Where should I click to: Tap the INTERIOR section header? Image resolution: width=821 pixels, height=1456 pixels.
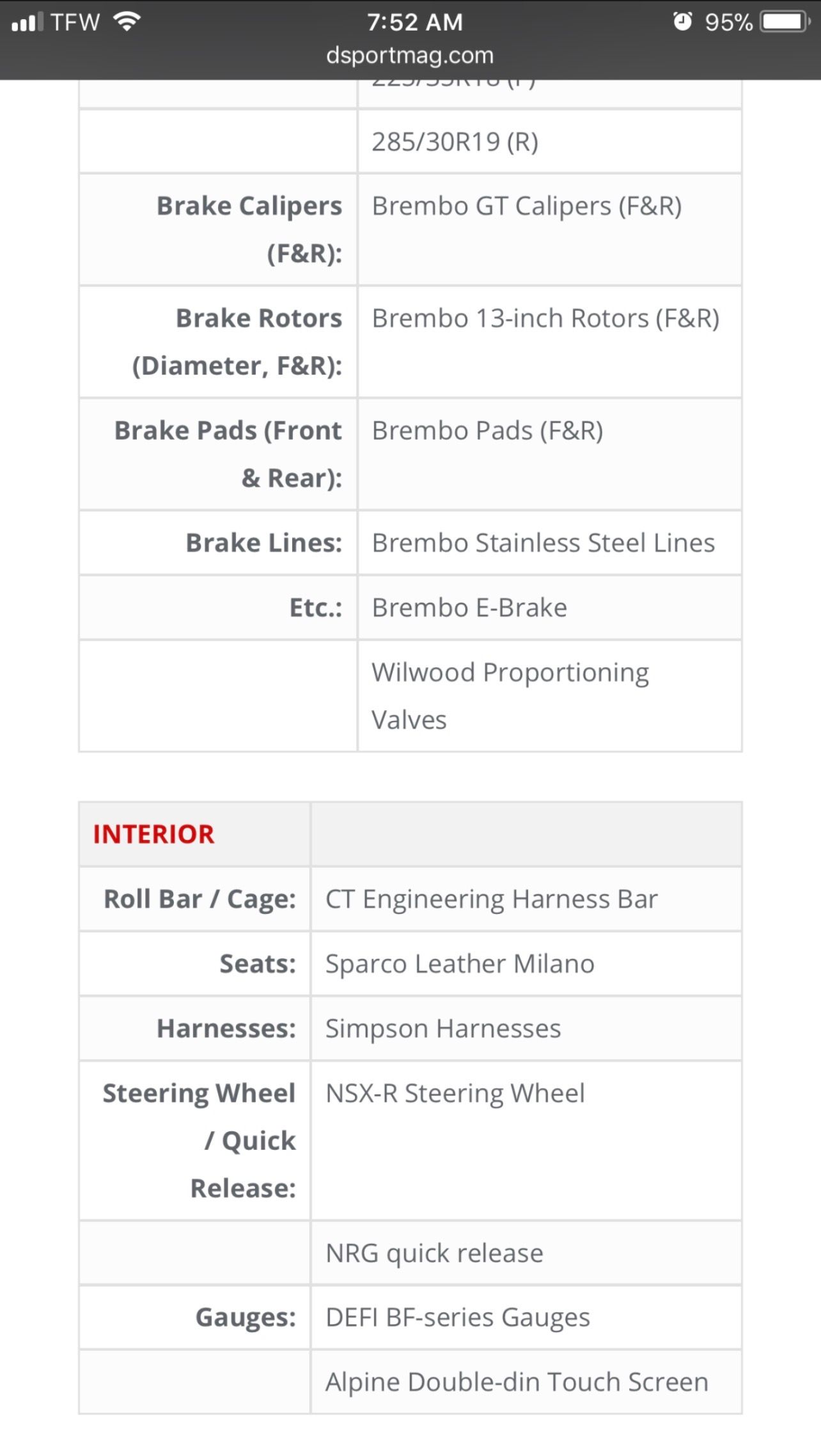[153, 834]
